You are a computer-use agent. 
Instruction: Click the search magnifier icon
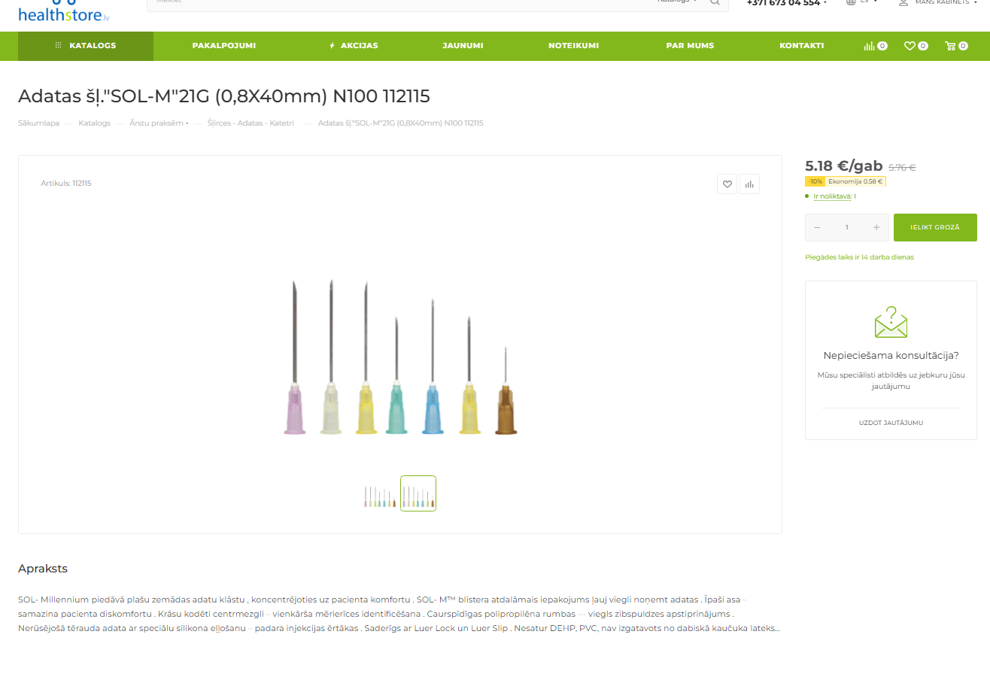(714, 3)
